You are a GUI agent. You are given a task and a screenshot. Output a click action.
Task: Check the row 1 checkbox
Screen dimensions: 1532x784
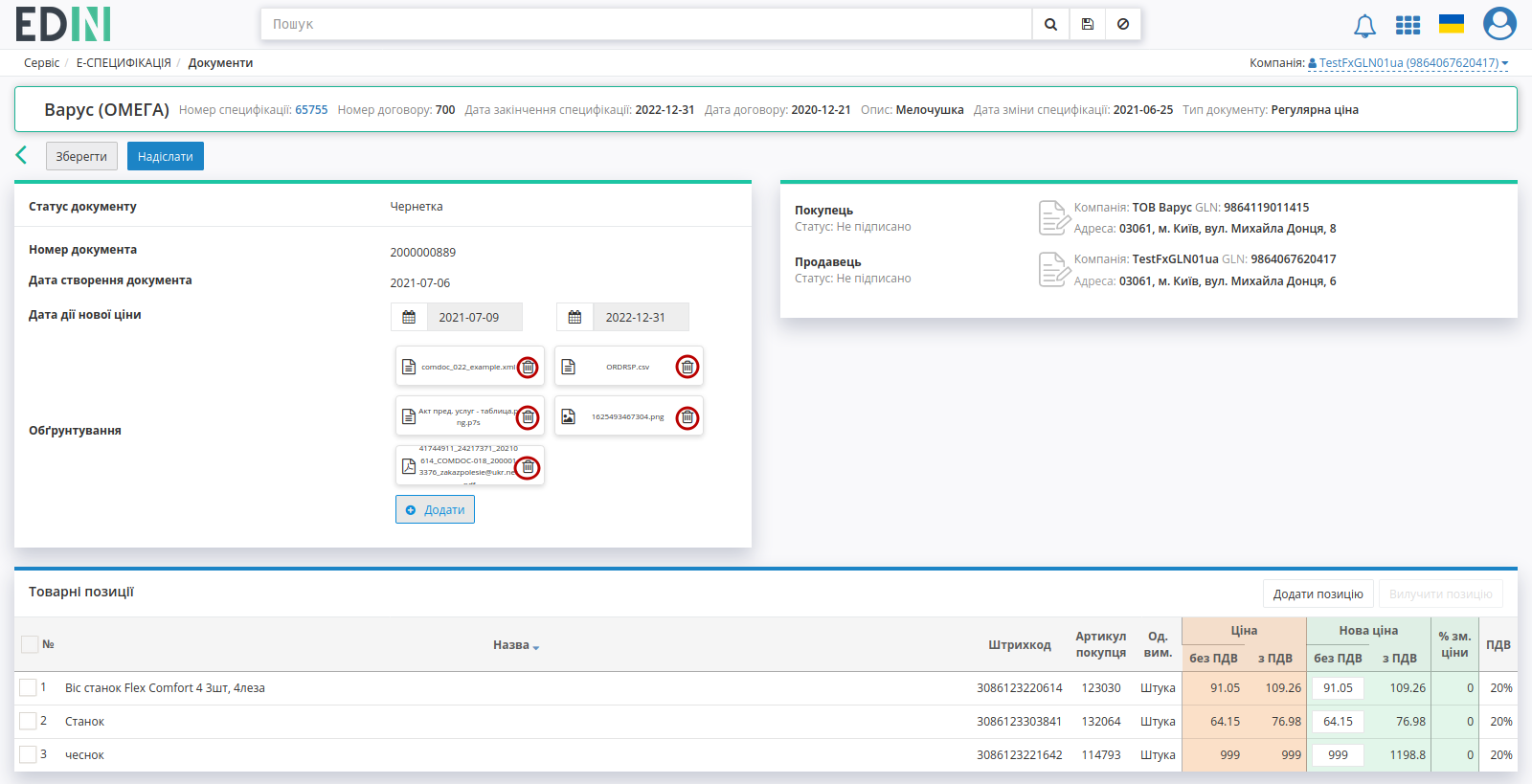click(x=28, y=687)
